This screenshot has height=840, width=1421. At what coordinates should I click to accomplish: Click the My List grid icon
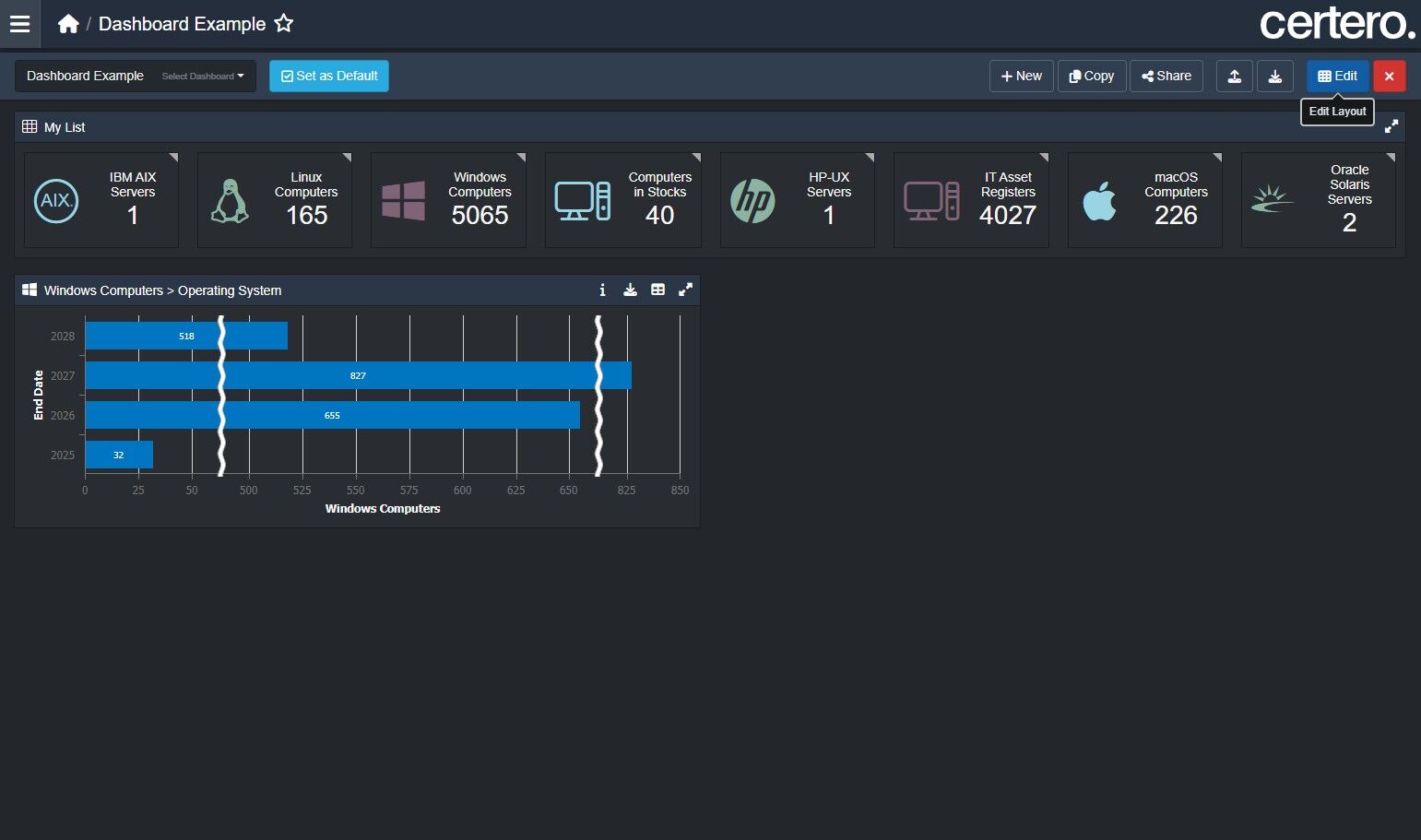(x=30, y=126)
